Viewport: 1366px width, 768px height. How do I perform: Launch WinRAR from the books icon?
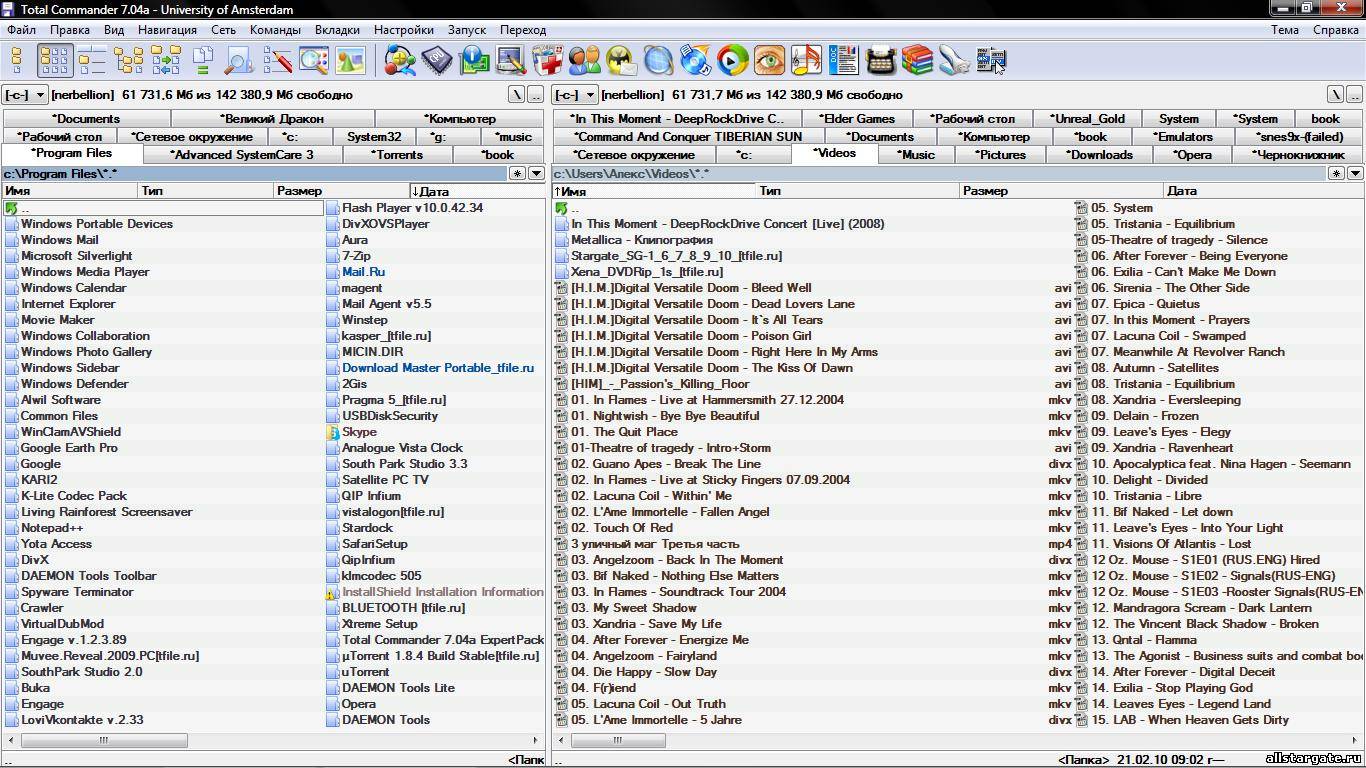tap(916, 61)
